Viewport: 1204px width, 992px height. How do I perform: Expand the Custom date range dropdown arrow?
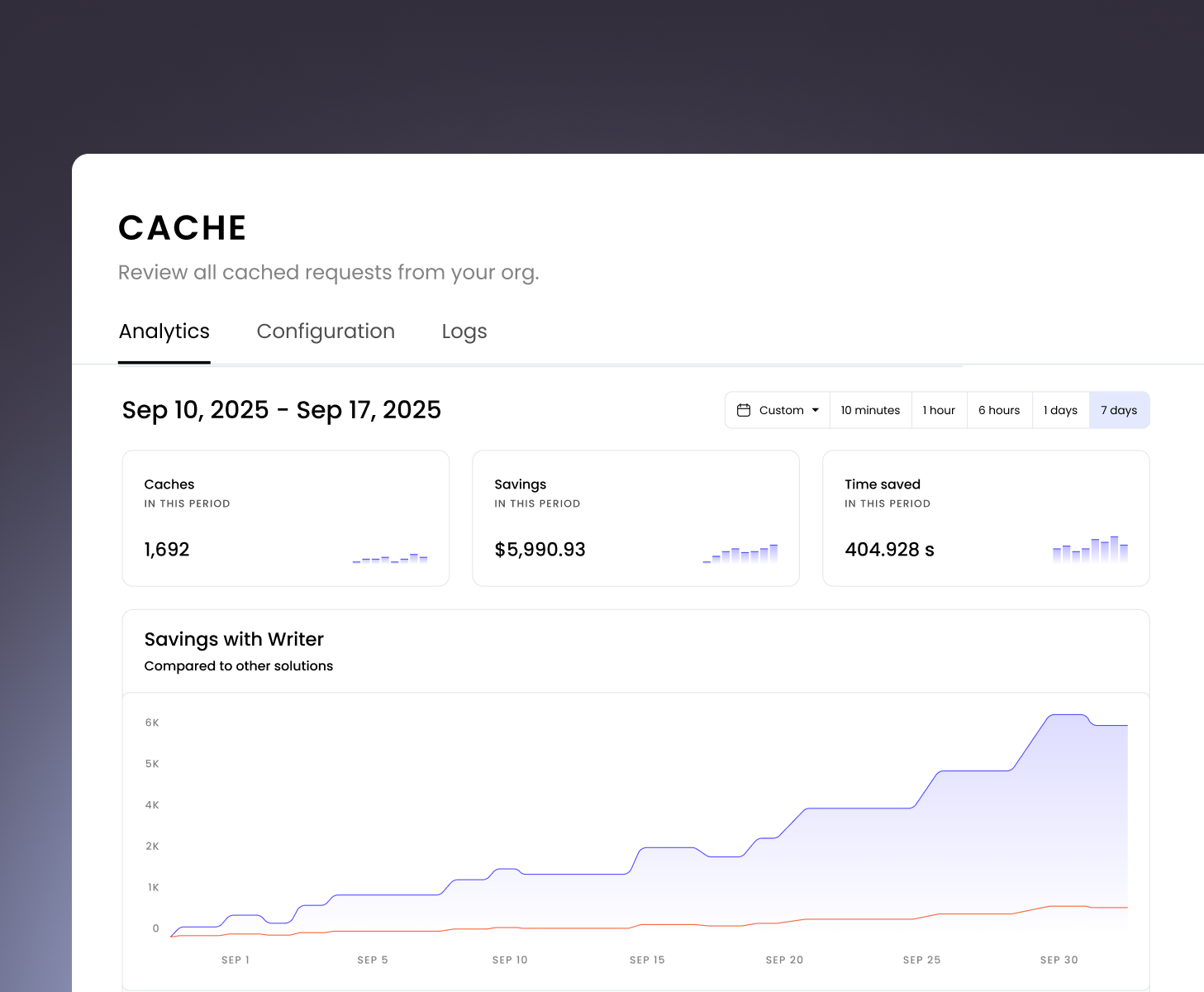coord(816,410)
